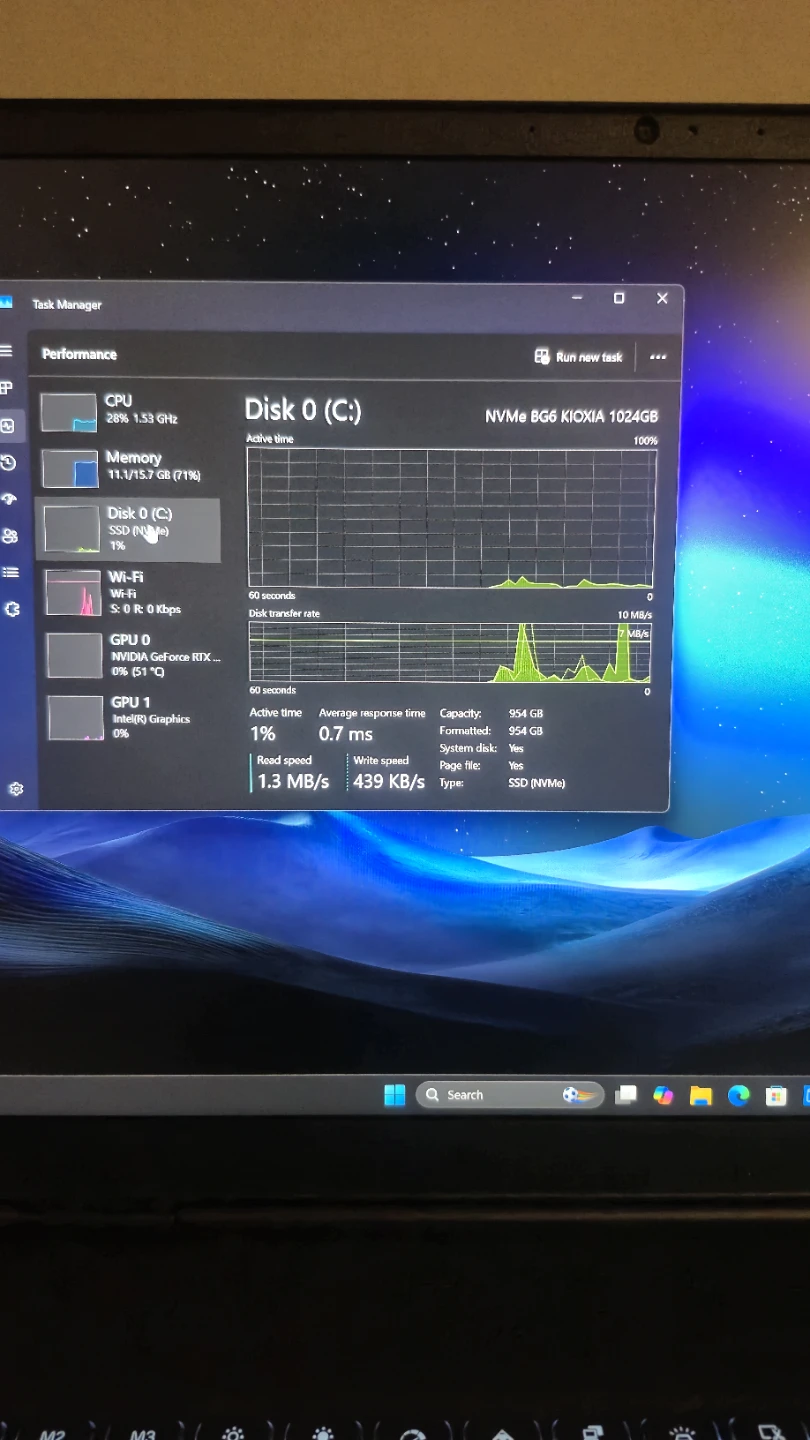Click the Task Manager app icon in title bar
The height and width of the screenshot is (1440, 810).
pyautogui.click(x=6, y=303)
